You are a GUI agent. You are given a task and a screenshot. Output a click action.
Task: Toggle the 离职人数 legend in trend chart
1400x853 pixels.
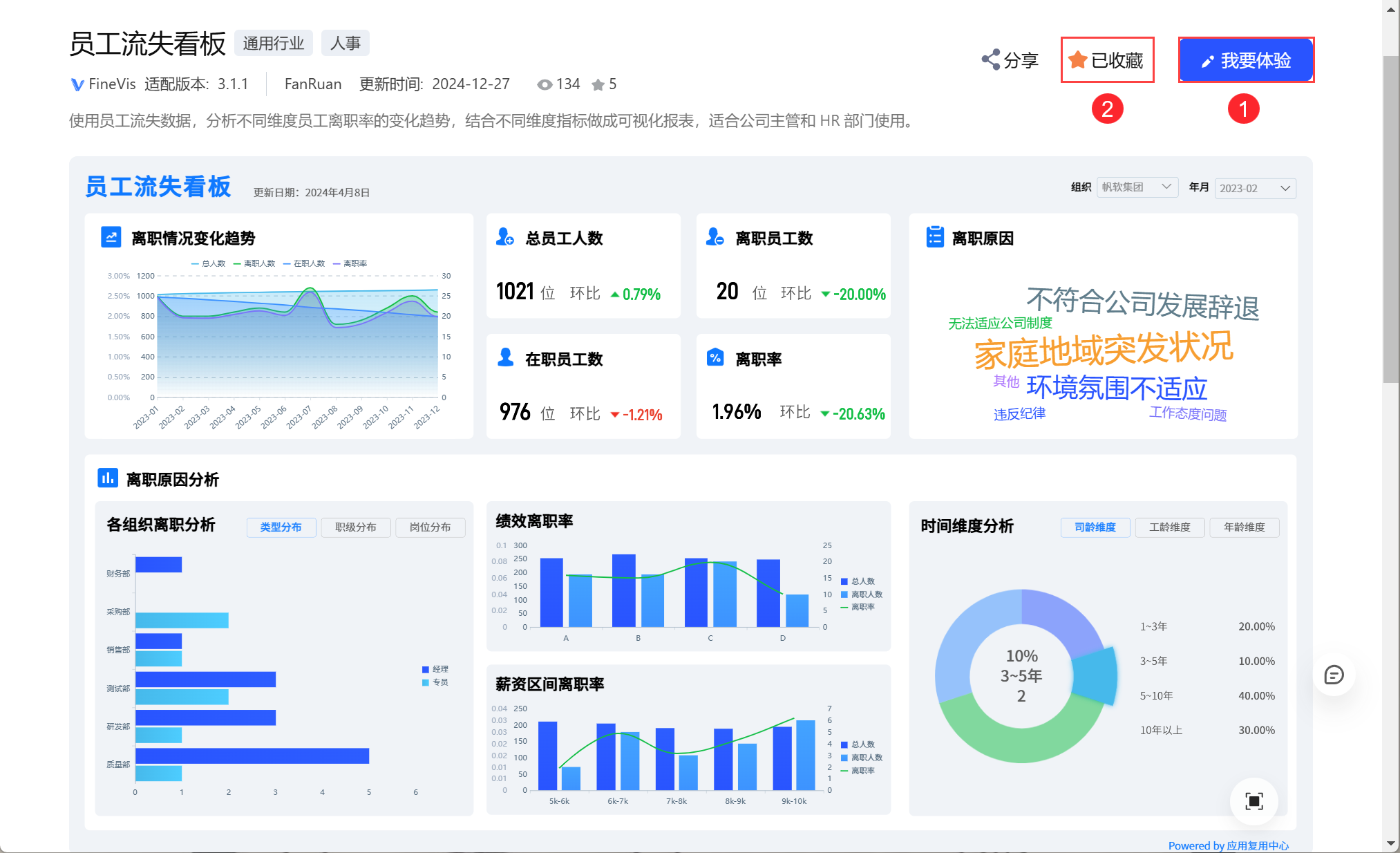point(255,263)
